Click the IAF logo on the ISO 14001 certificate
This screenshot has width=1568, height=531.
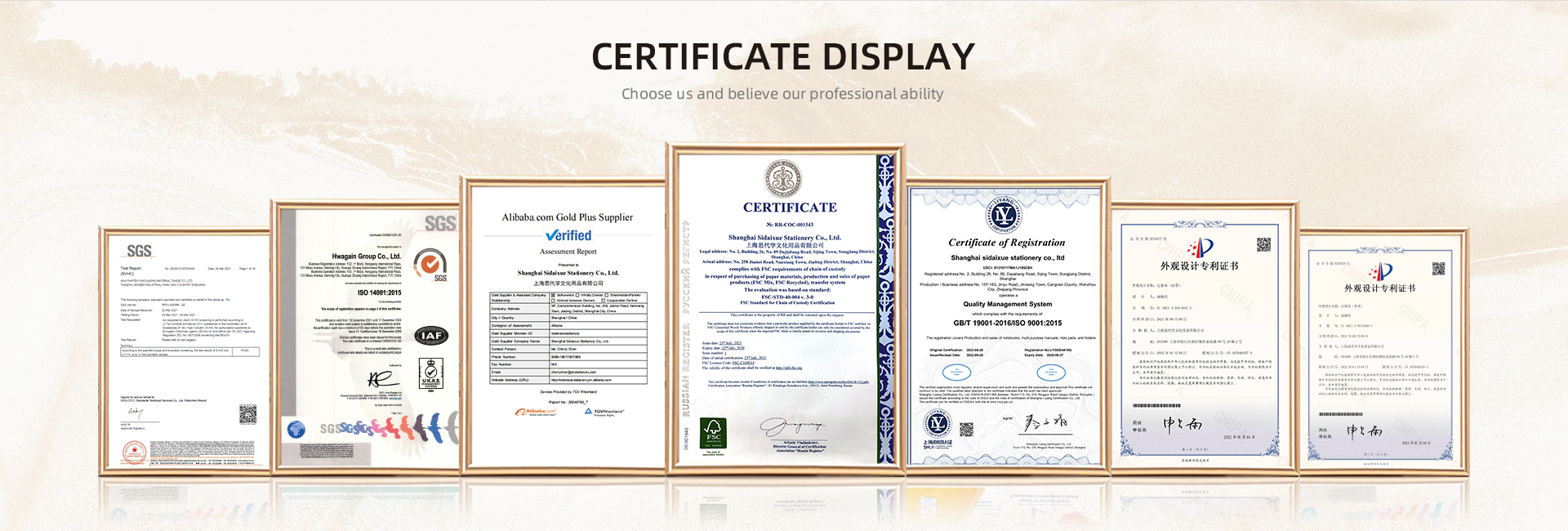coord(431,335)
